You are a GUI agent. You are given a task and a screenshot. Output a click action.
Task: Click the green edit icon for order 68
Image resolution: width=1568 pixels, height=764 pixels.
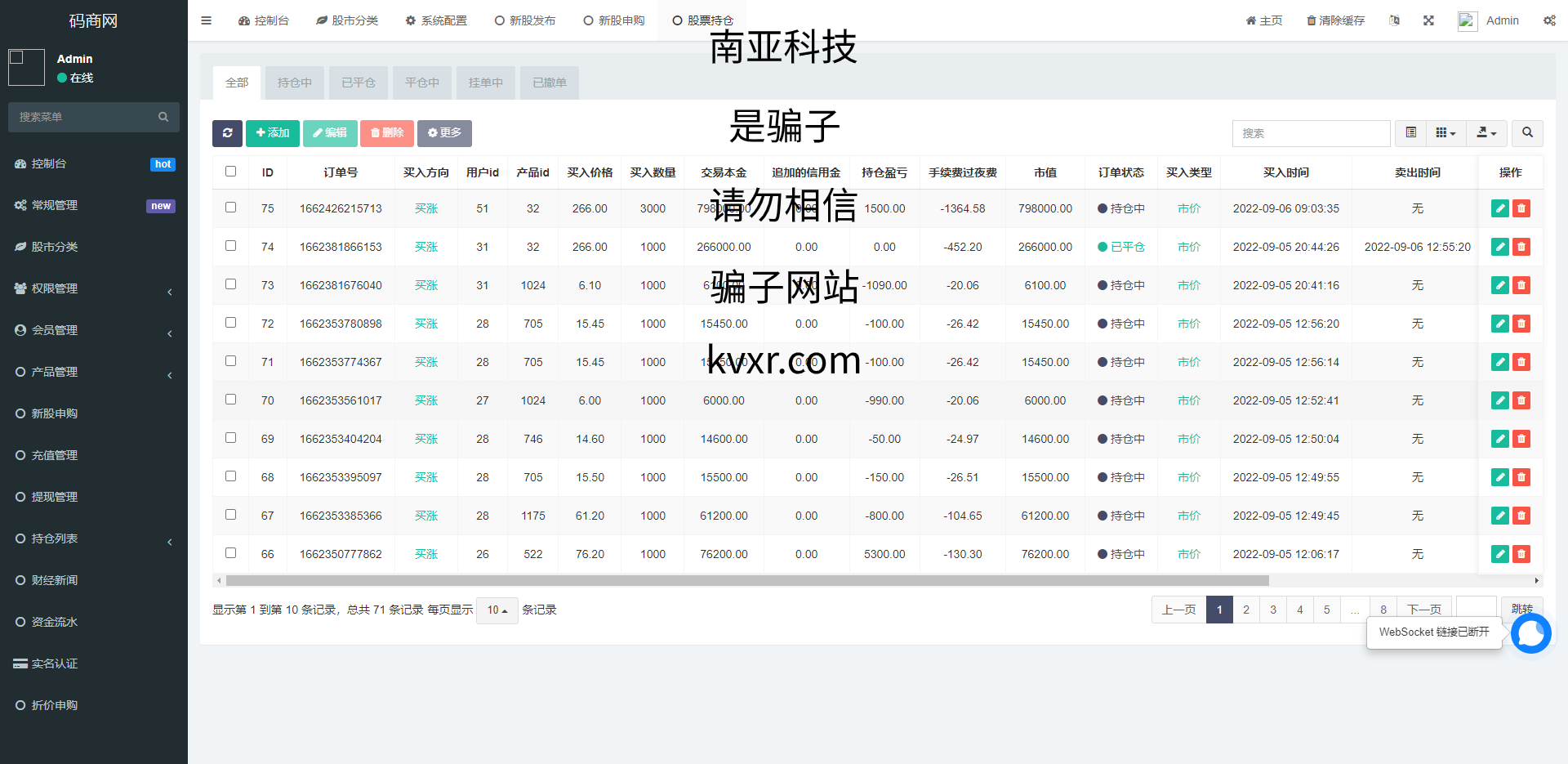coord(1500,477)
